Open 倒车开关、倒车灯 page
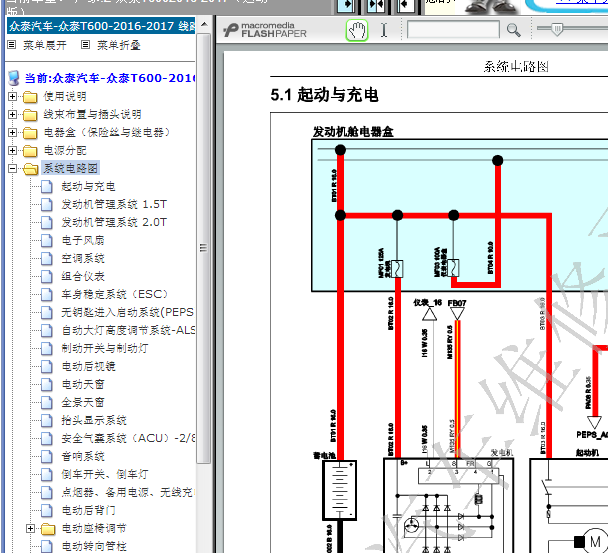The width and height of the screenshot is (608, 553). [105, 474]
